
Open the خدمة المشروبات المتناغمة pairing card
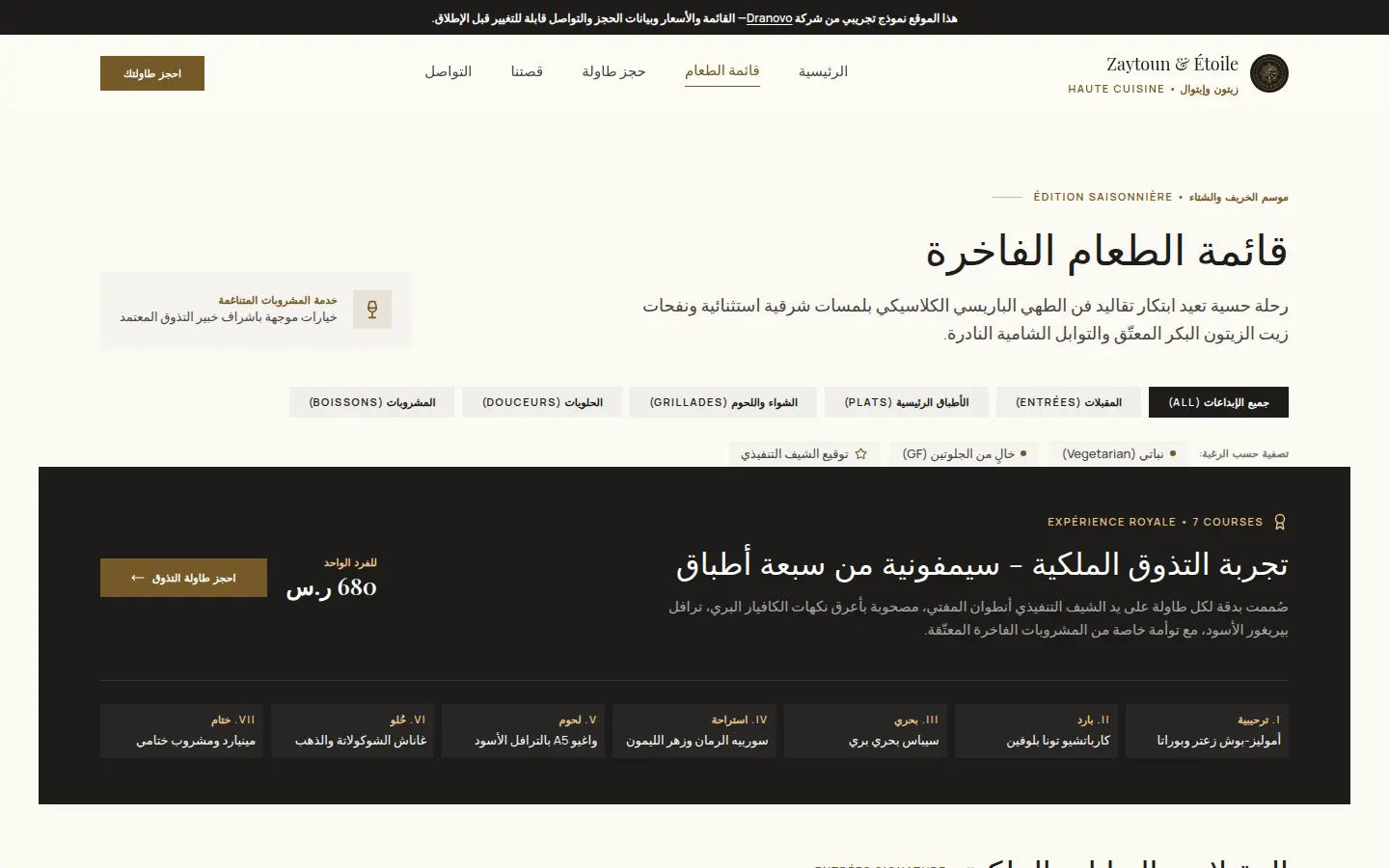tap(256, 310)
